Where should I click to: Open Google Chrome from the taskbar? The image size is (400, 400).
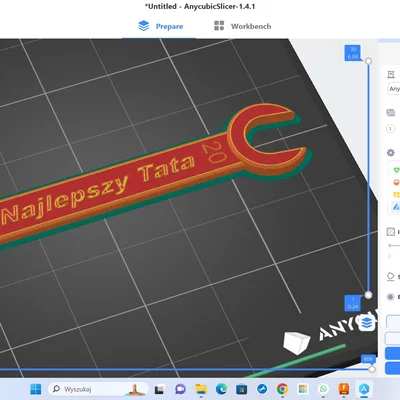click(282, 389)
